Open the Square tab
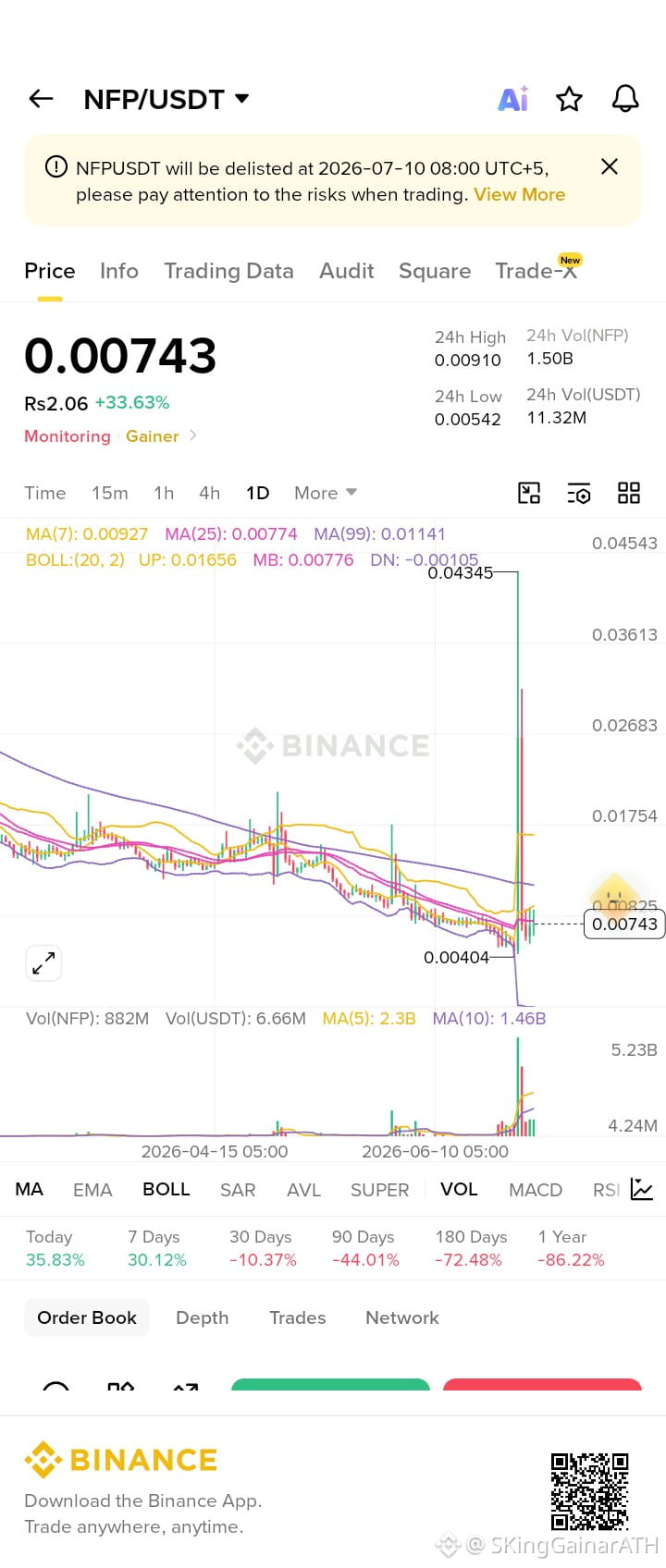666x1568 pixels. [x=435, y=271]
